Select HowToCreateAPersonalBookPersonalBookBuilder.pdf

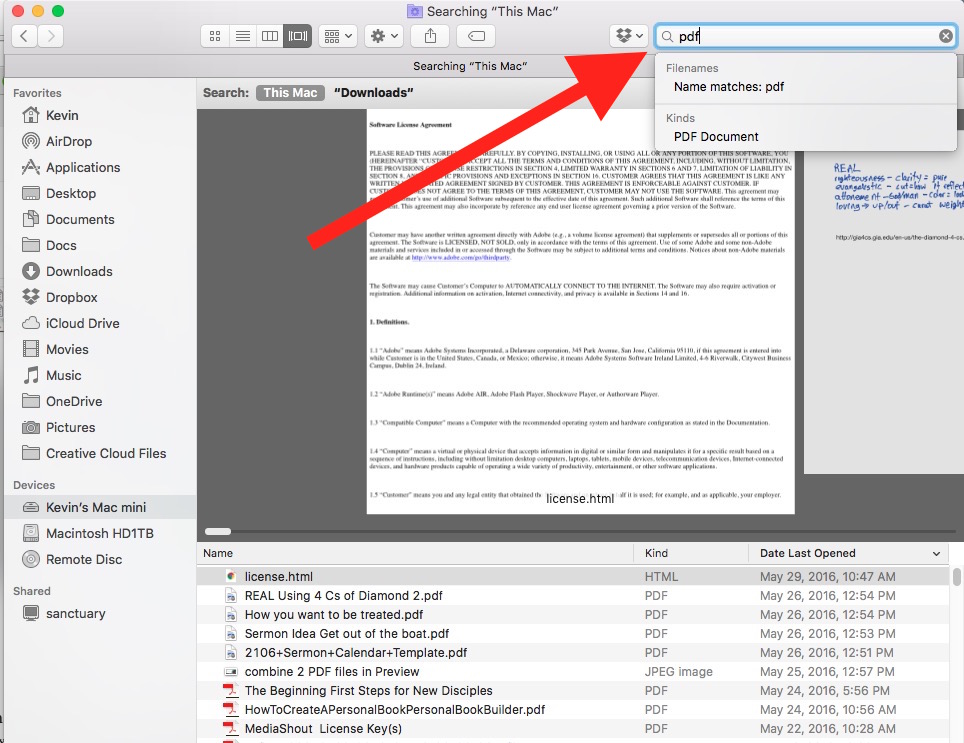point(573,710)
